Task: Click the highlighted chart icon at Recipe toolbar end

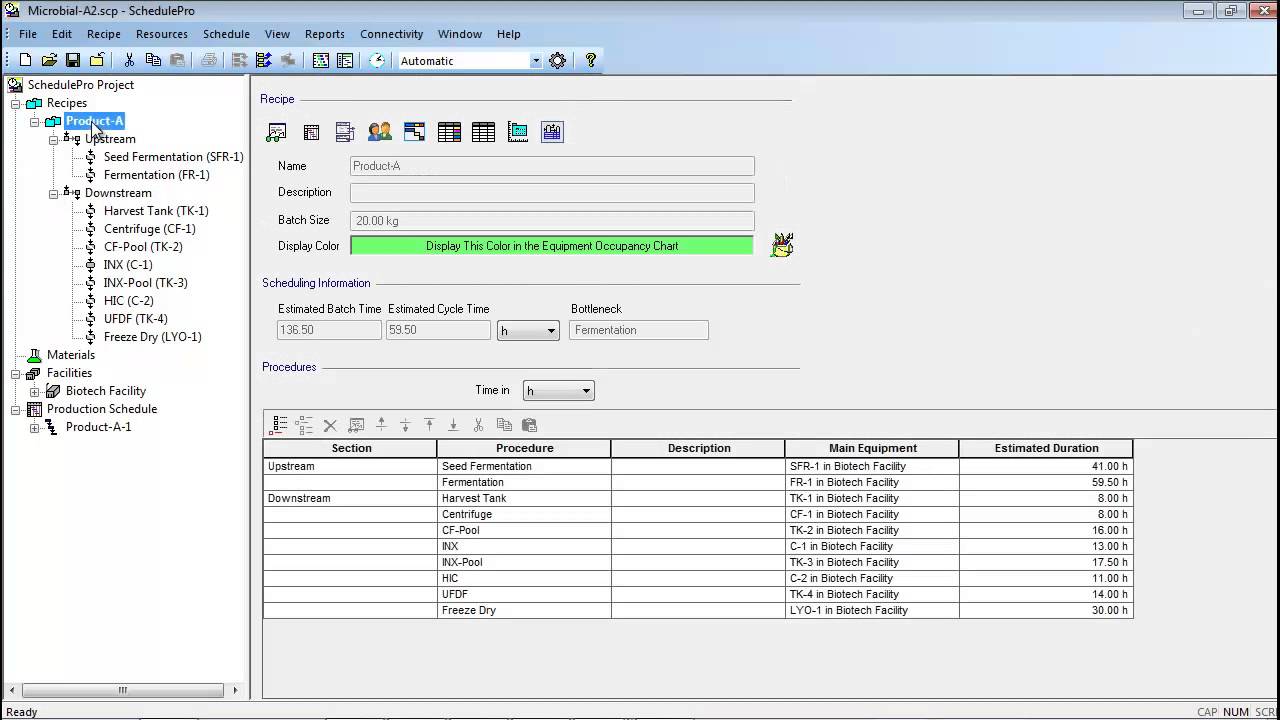Action: coord(552,132)
